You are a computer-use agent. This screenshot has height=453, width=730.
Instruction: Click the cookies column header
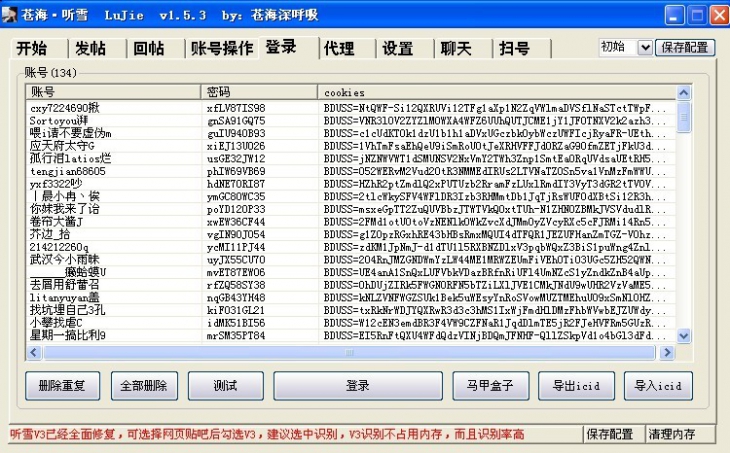(498, 92)
